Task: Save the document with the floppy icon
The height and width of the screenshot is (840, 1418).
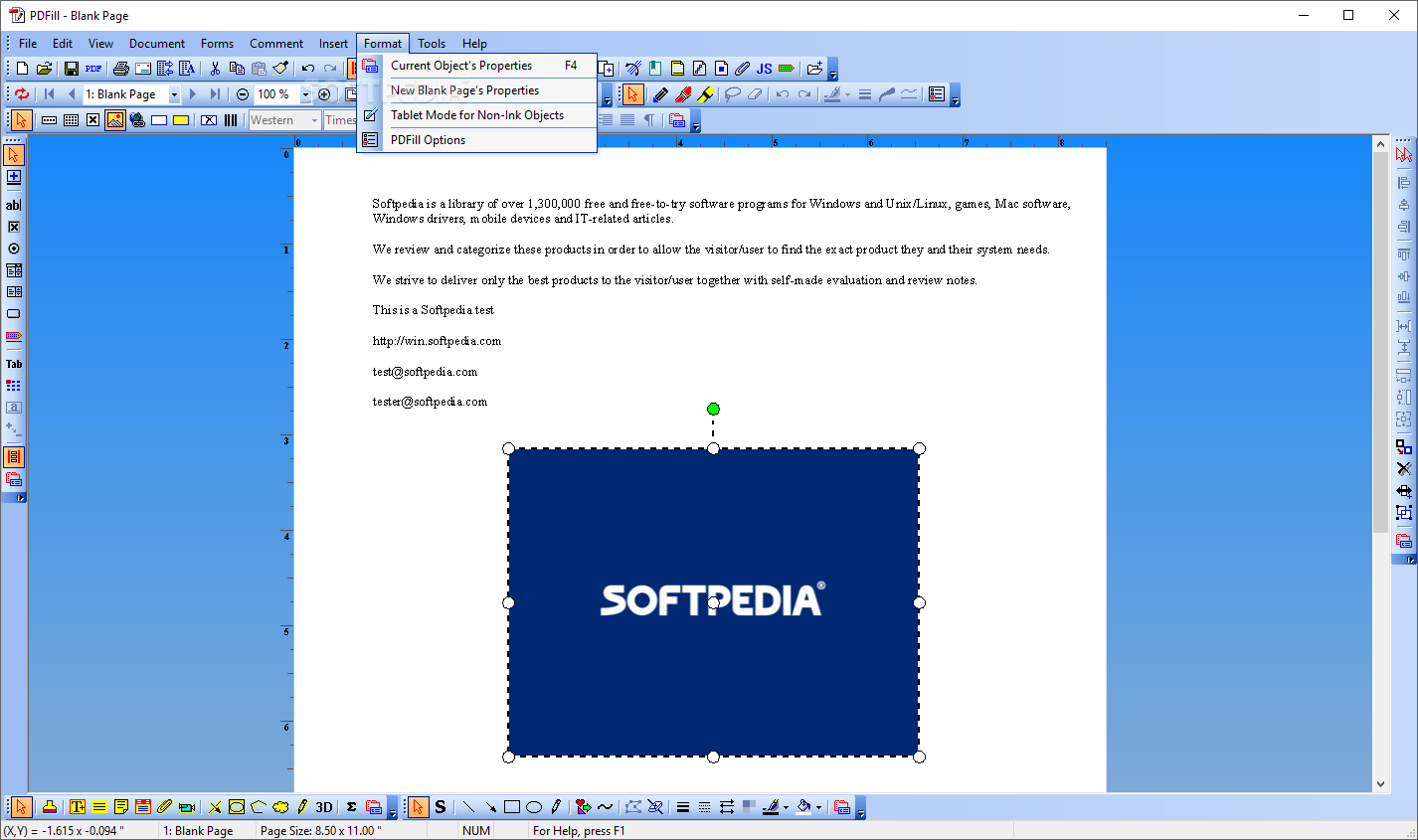Action: pos(71,69)
